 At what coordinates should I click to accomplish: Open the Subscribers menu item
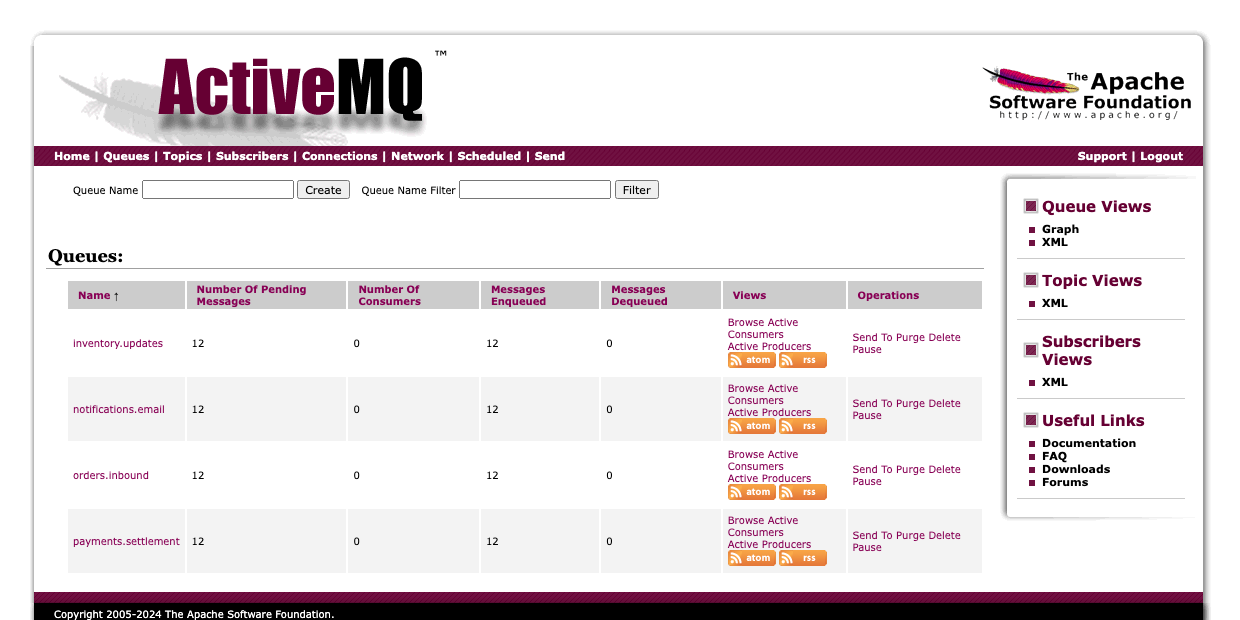pyautogui.click(x=252, y=156)
